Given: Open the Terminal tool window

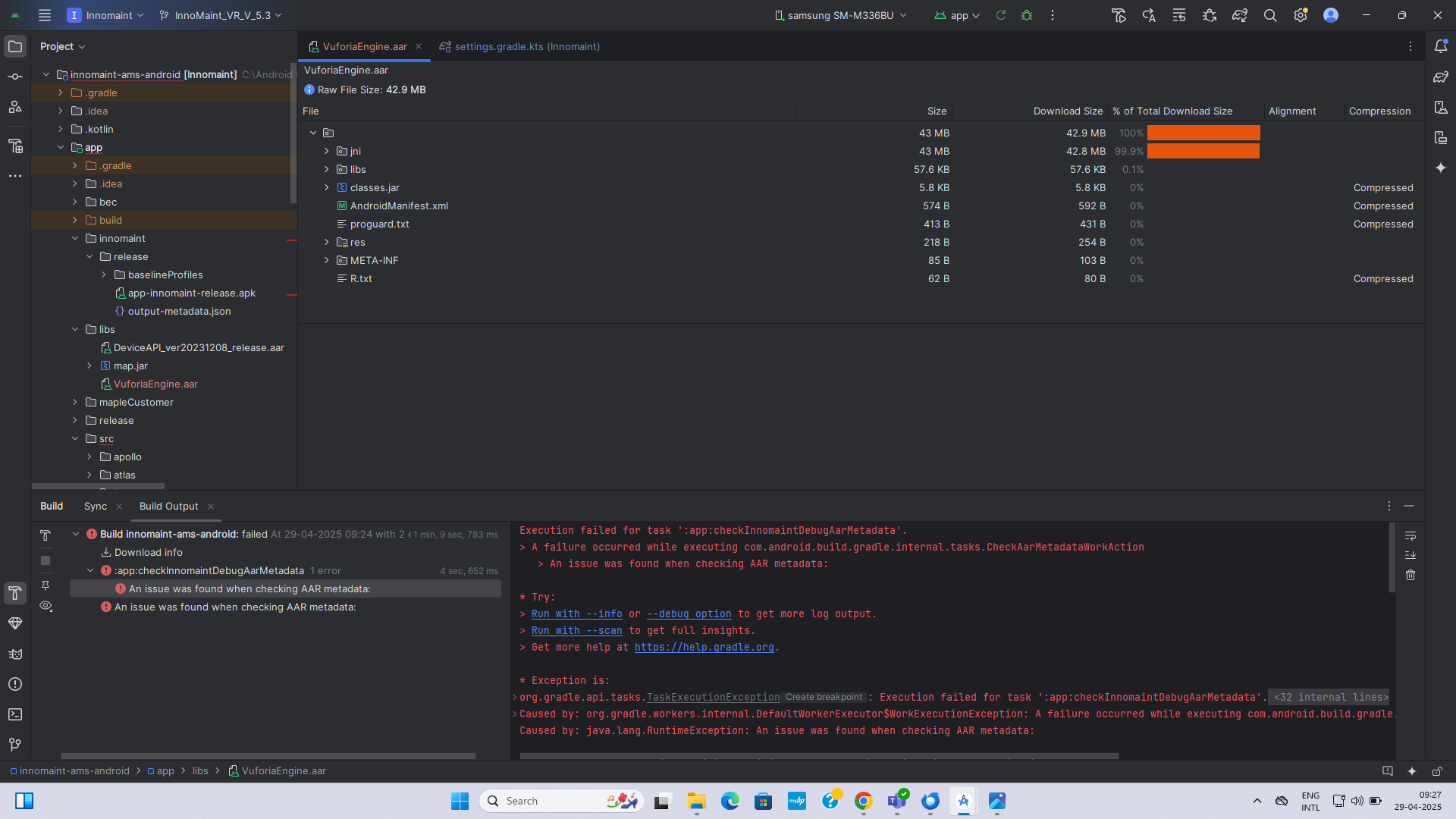Looking at the screenshot, I should (x=15, y=714).
